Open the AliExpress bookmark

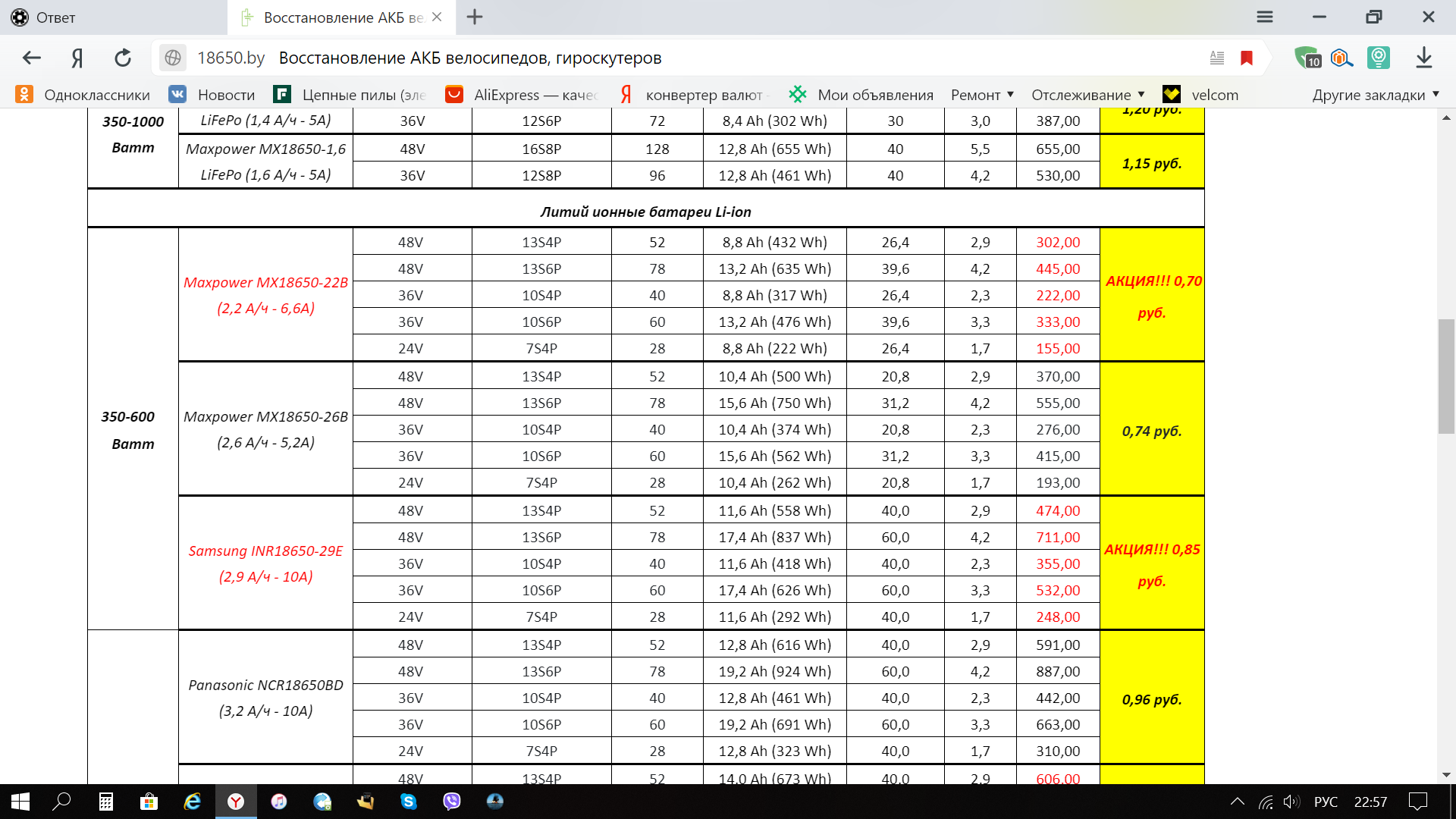click(522, 95)
